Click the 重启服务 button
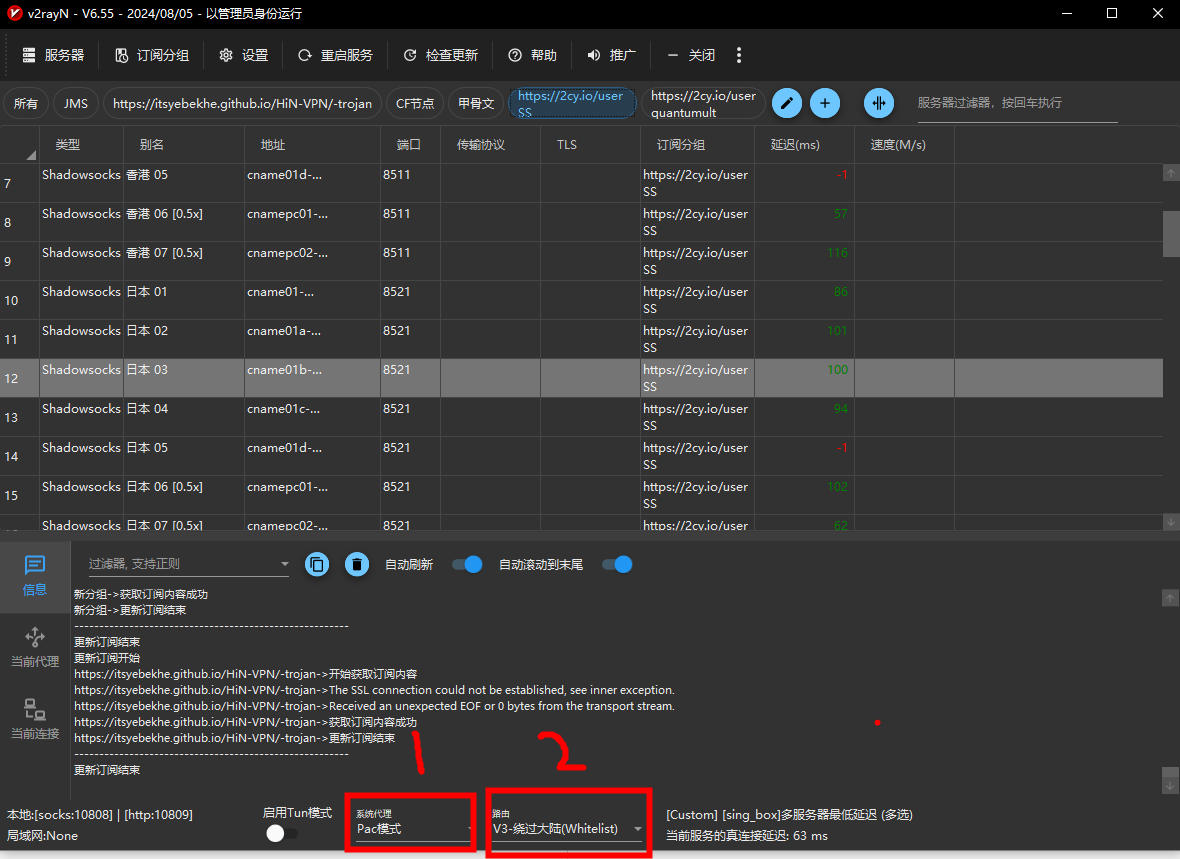Viewport: 1180px width, 859px height. tap(335, 55)
